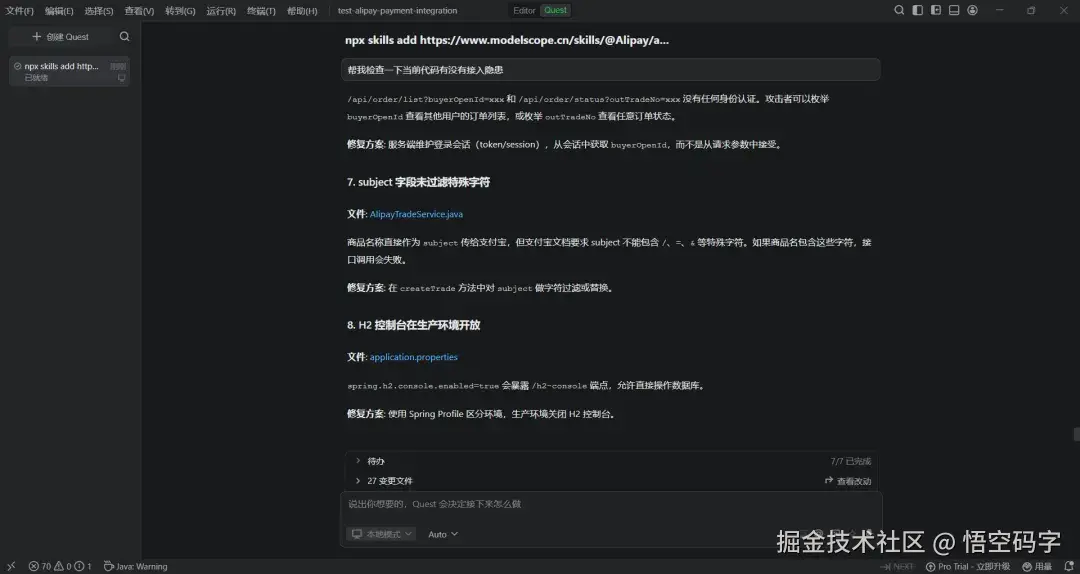Click the completed check icon on npx quest
The width and height of the screenshot is (1080, 574).
click(x=18, y=66)
